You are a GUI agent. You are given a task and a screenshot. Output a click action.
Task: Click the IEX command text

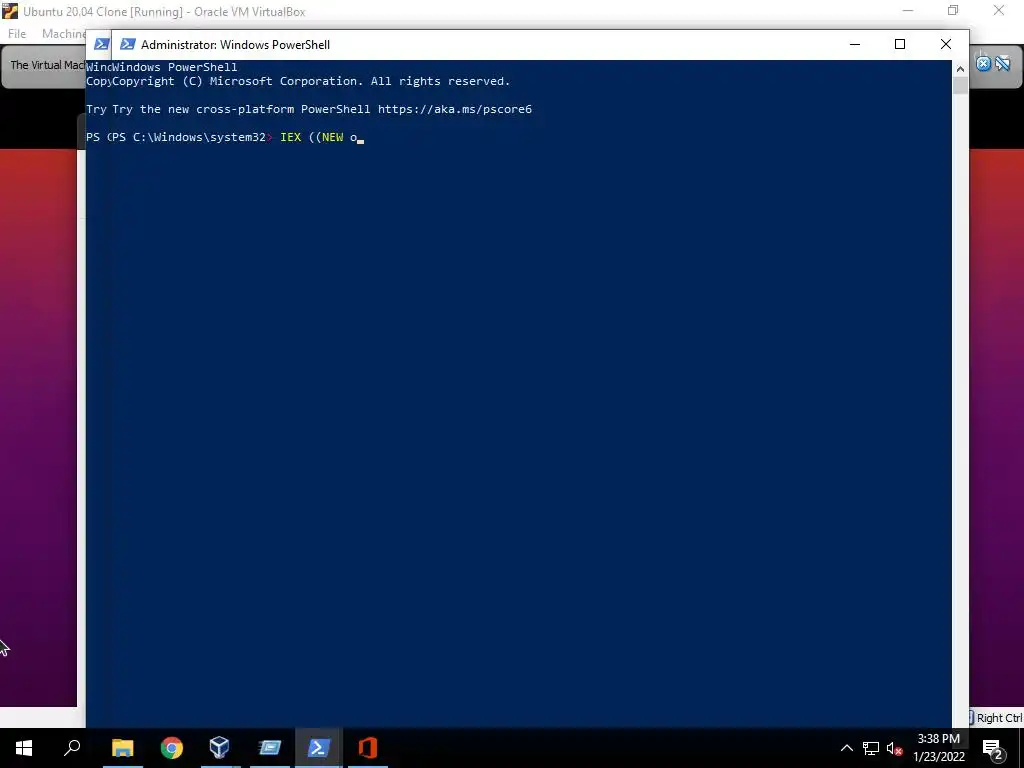(x=291, y=137)
